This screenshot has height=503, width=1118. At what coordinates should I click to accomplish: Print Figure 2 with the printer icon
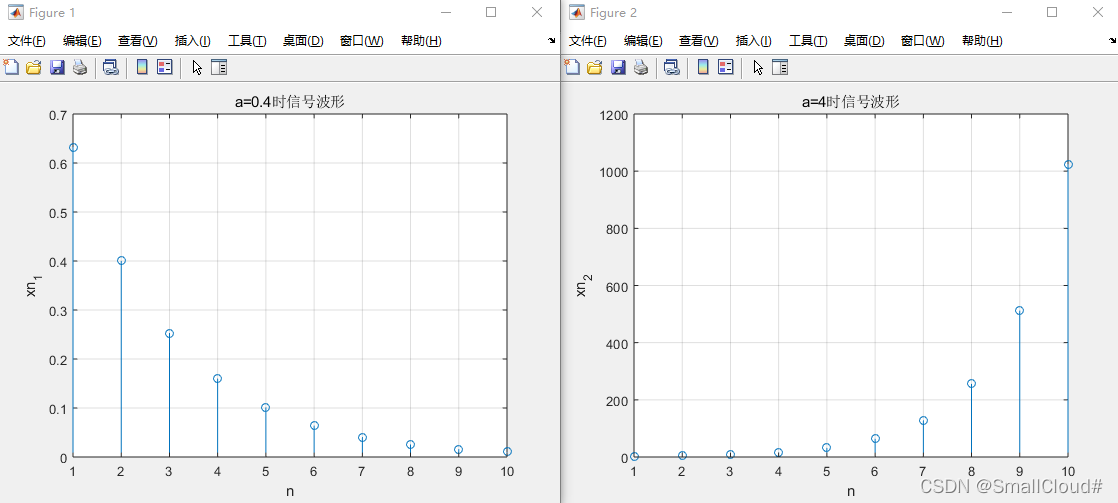641,68
